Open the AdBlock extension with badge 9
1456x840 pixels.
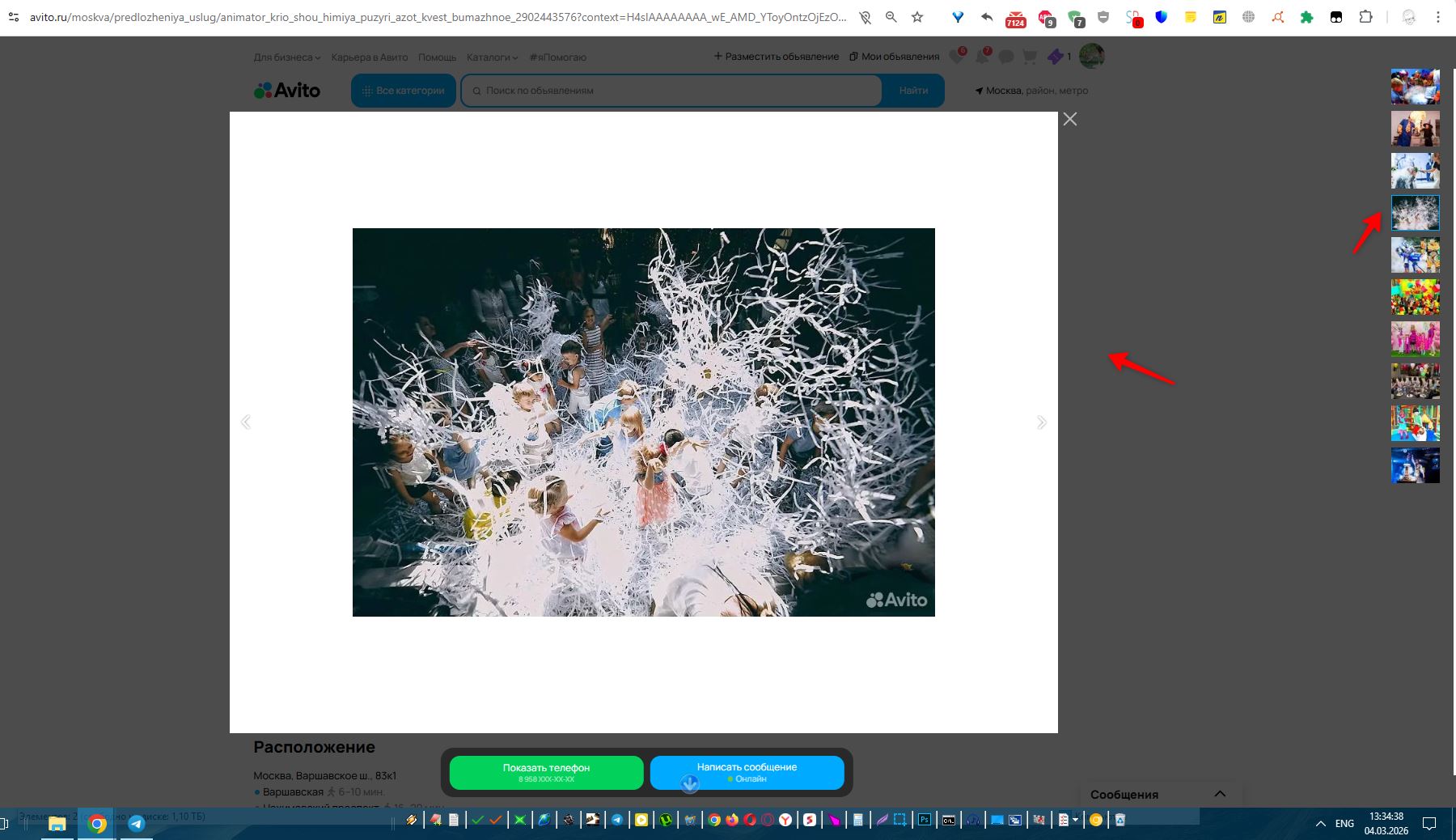pos(1046,18)
